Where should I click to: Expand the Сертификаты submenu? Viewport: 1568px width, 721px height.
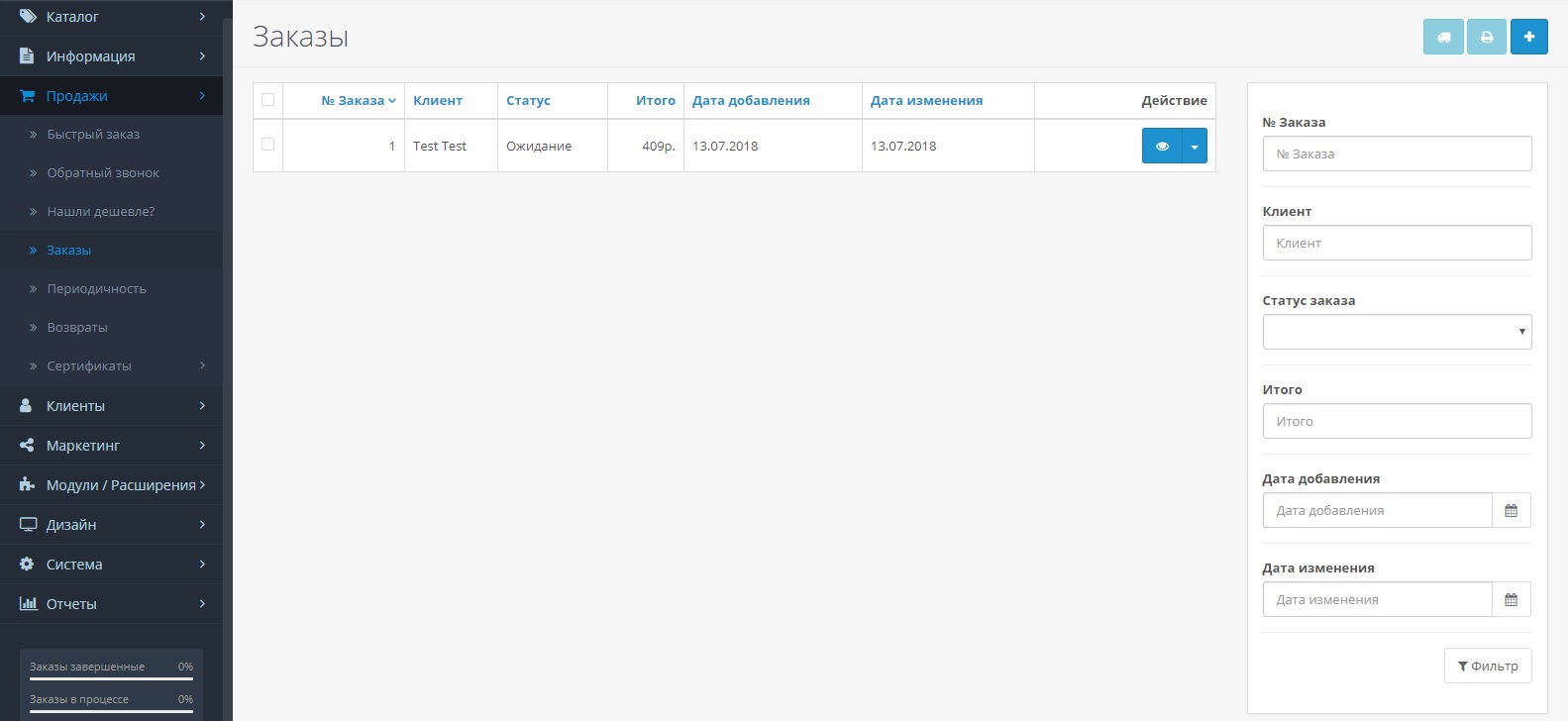89,365
